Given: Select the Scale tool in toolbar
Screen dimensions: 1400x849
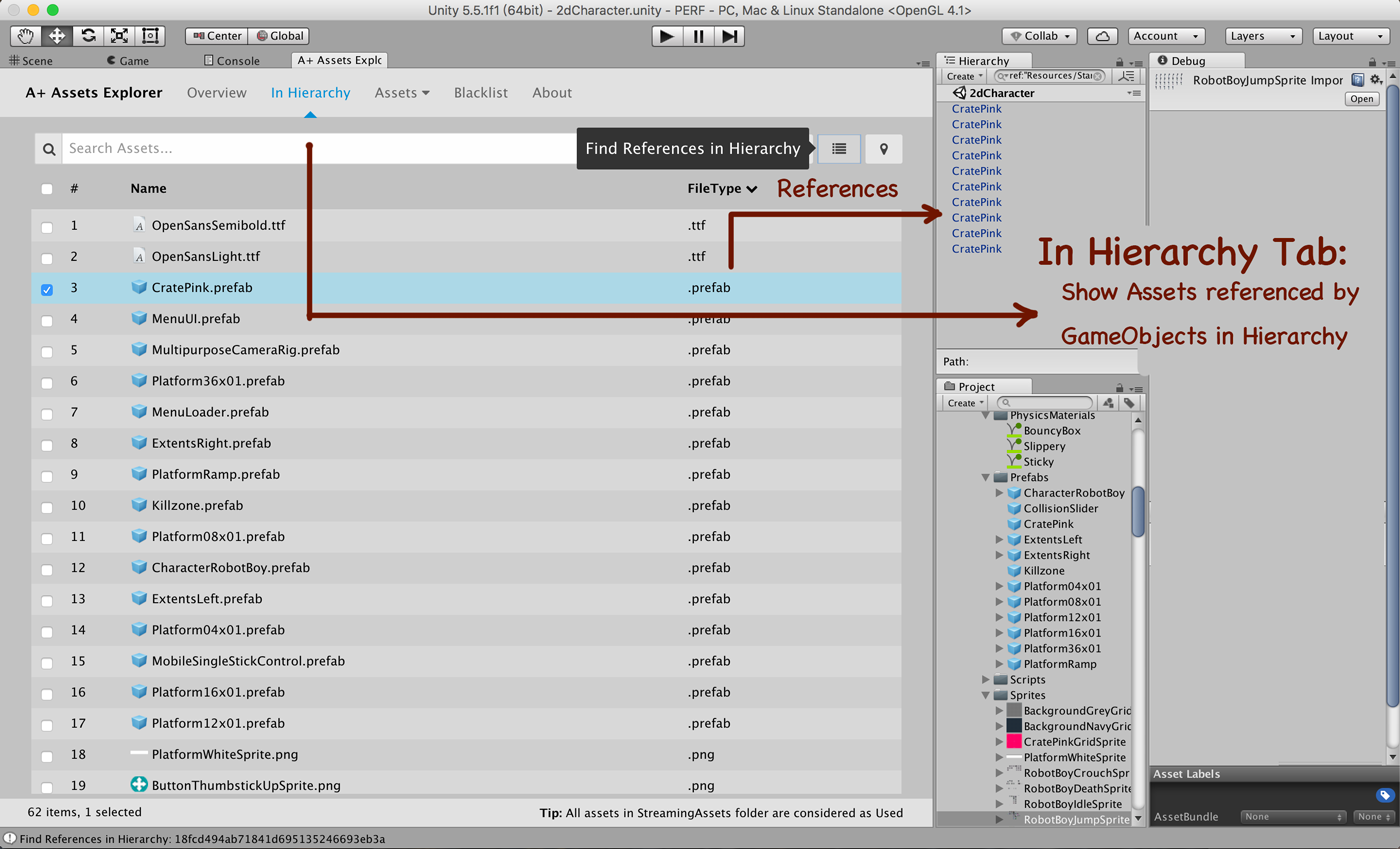Looking at the screenshot, I should 119,36.
